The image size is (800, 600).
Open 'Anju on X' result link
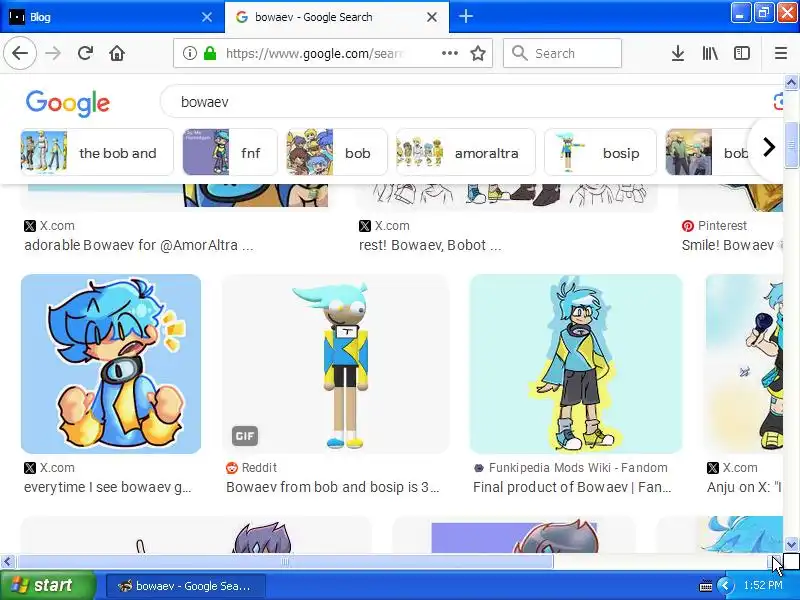click(x=744, y=487)
